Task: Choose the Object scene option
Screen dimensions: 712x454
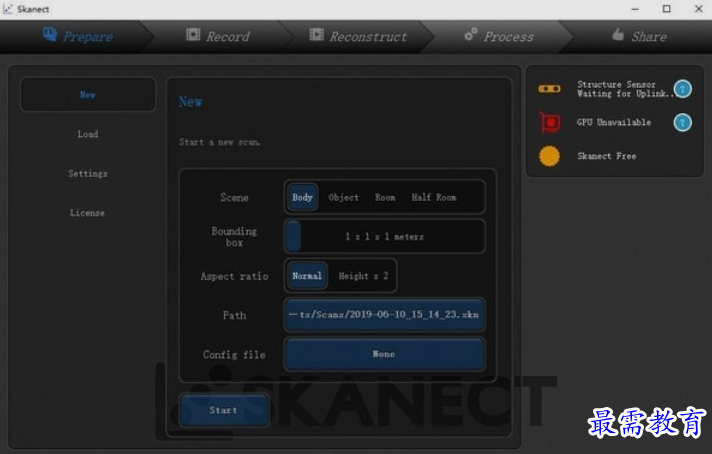Action: click(x=343, y=197)
